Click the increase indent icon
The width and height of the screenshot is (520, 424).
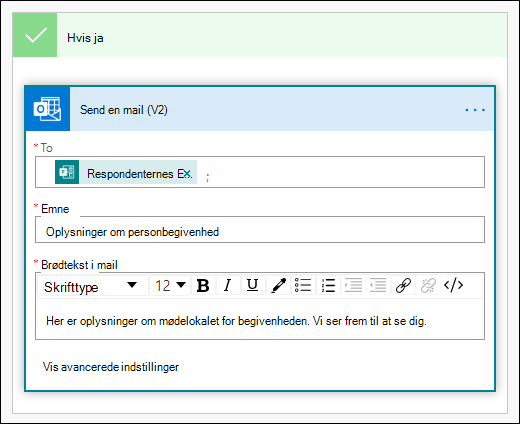pos(353,286)
